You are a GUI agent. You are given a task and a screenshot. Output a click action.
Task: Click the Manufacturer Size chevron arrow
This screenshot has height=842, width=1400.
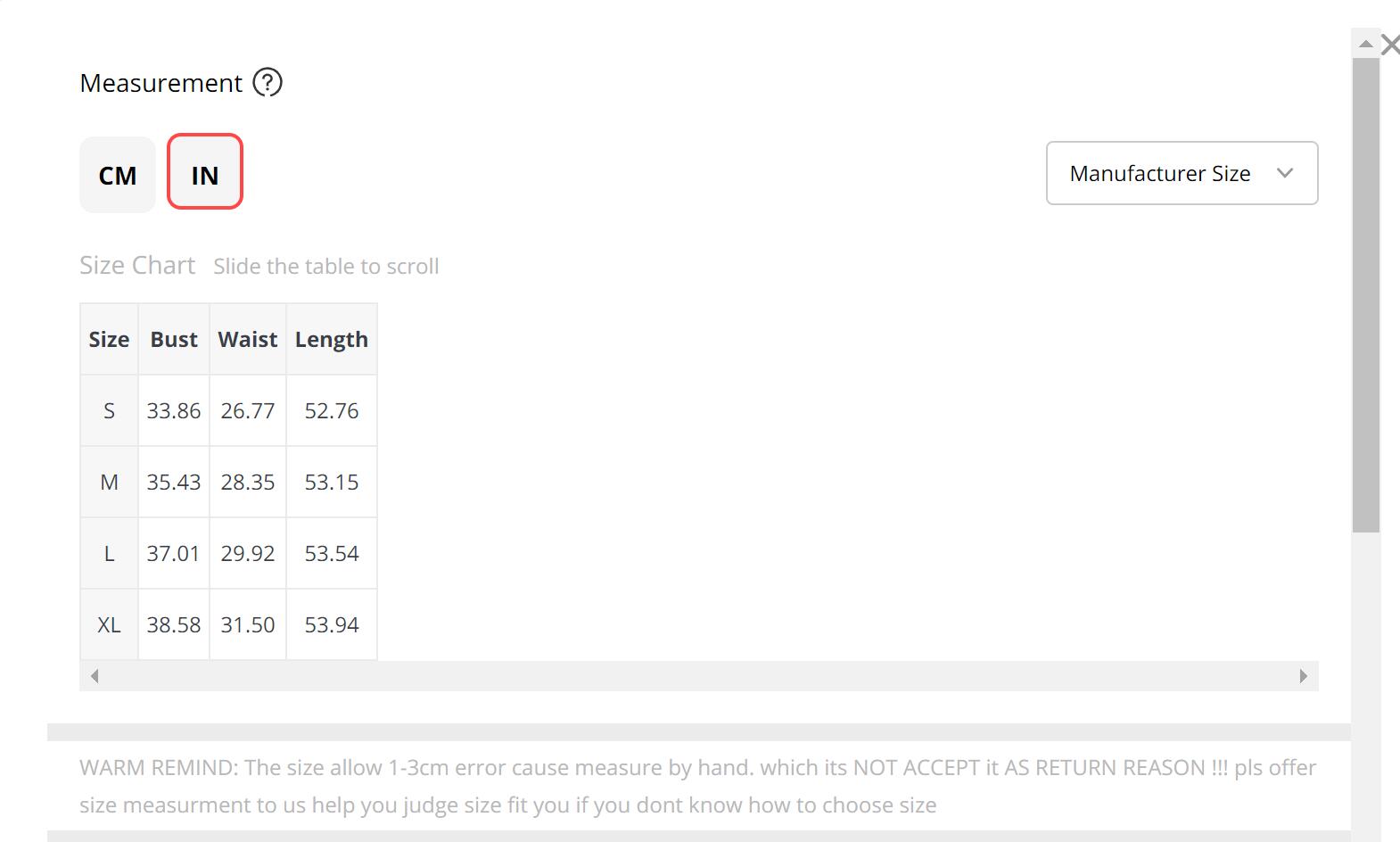1285,173
